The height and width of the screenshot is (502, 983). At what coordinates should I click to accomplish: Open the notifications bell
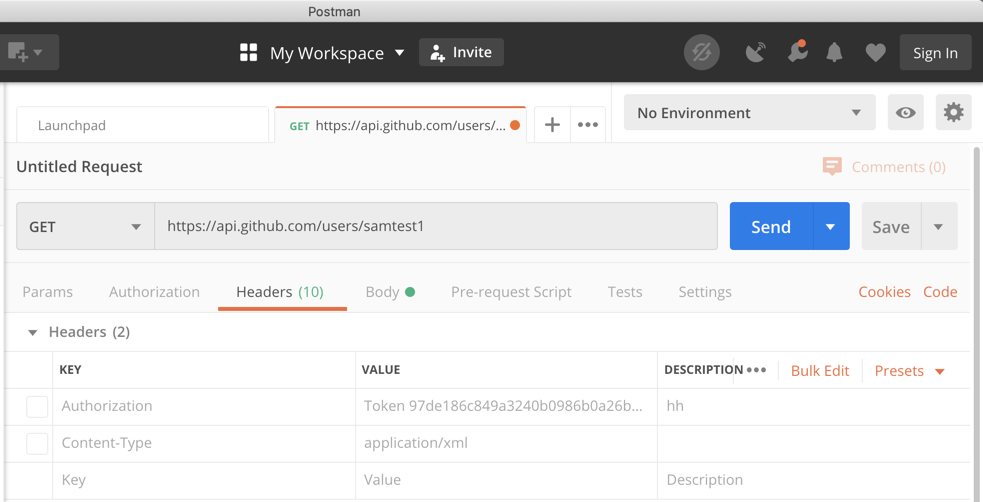834,53
